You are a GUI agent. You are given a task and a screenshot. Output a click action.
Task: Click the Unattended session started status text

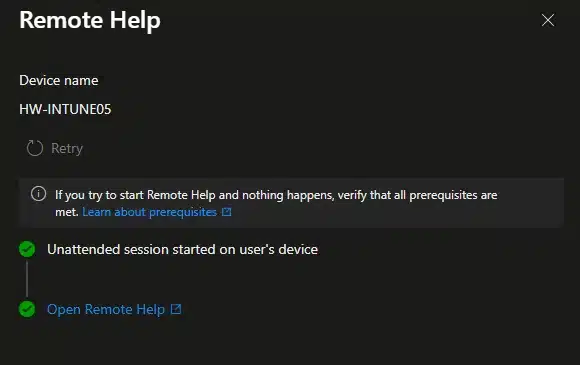182,250
